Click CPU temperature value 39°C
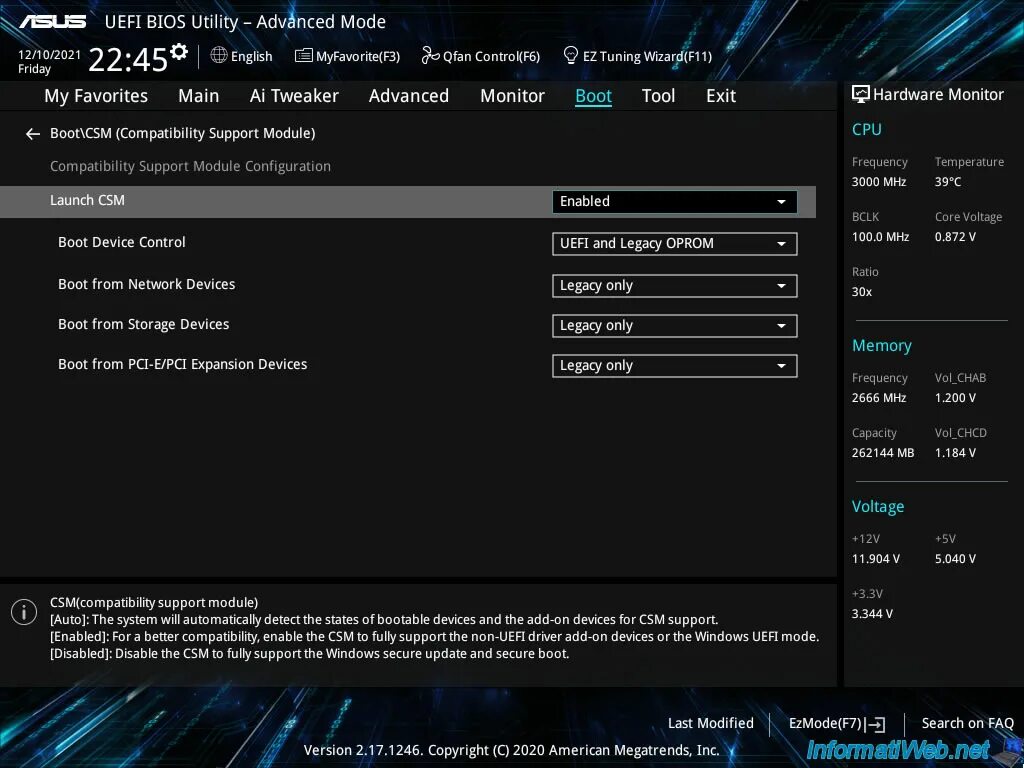1024x768 pixels. [x=948, y=182]
